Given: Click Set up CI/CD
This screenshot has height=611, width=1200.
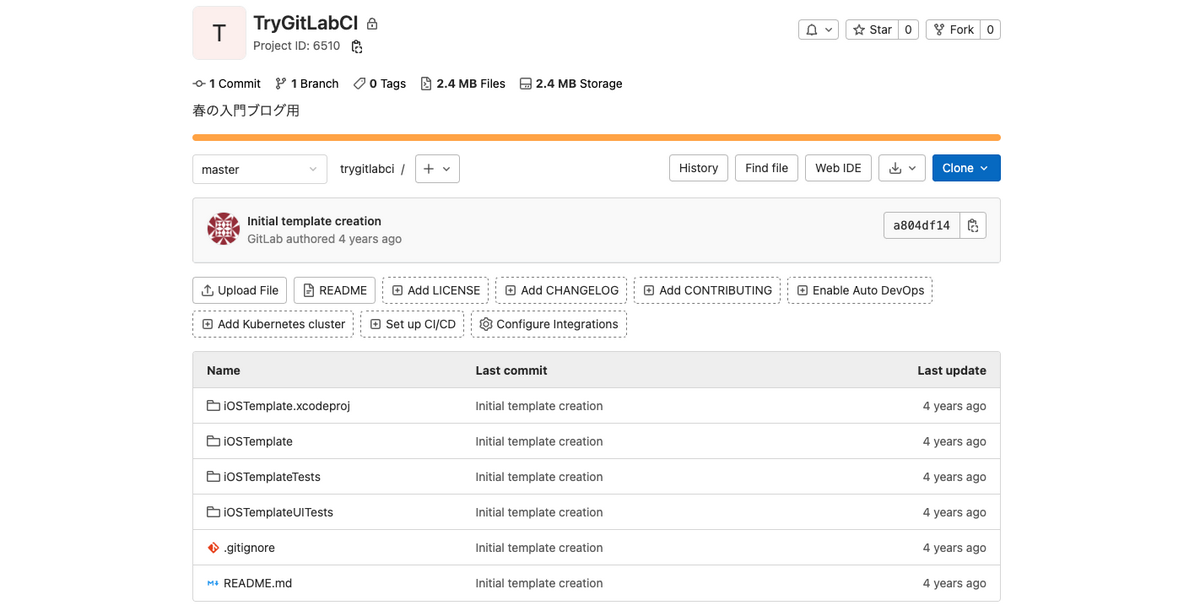Looking at the screenshot, I should pyautogui.click(x=412, y=324).
